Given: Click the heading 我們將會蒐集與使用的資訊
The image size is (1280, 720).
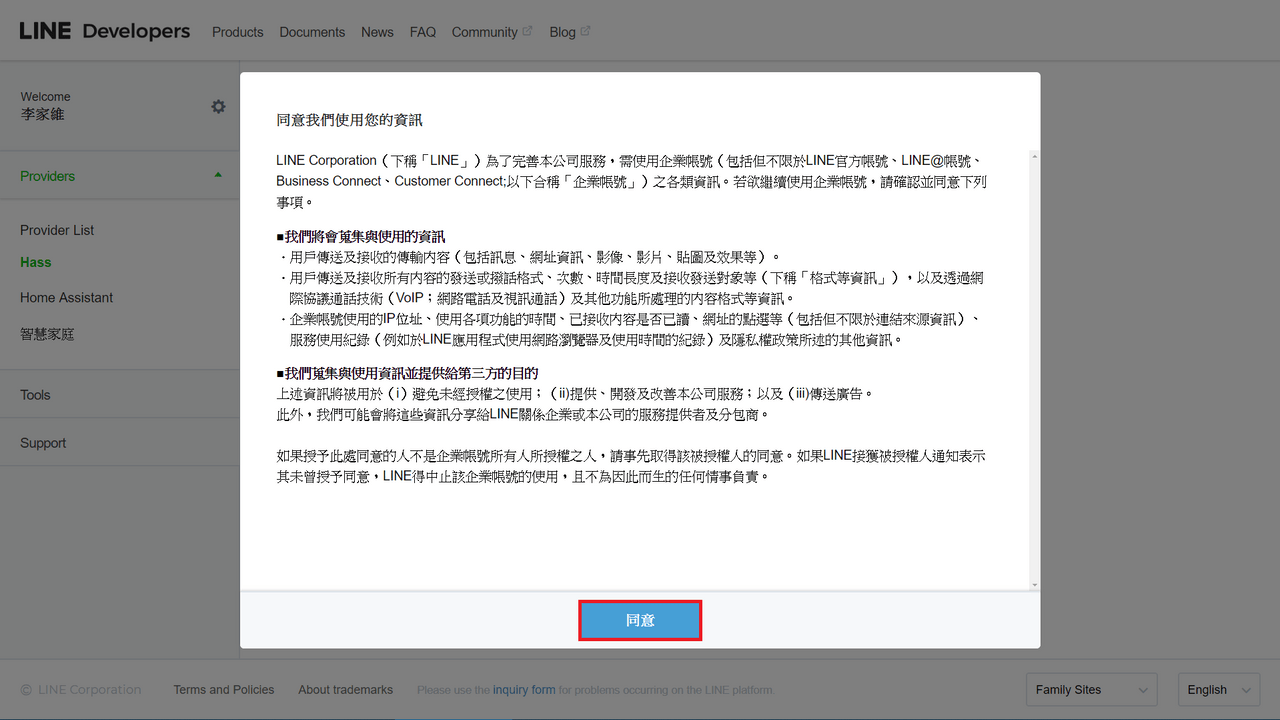Looking at the screenshot, I should pos(361,237).
